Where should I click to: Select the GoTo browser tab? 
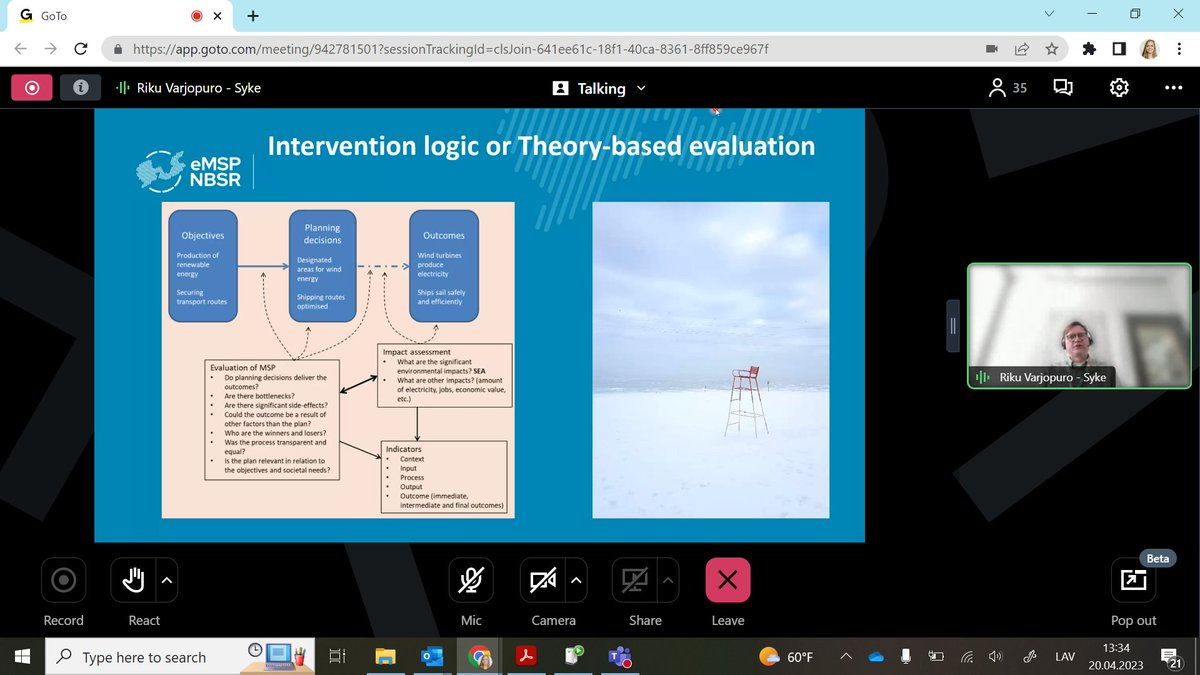[x=118, y=16]
